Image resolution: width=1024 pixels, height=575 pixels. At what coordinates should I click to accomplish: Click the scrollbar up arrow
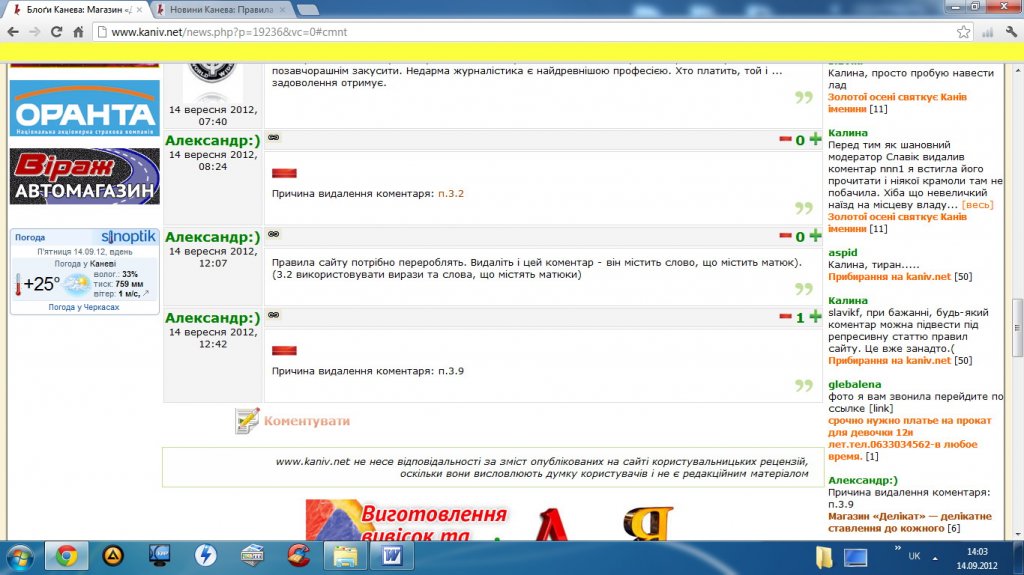click(x=1017, y=69)
